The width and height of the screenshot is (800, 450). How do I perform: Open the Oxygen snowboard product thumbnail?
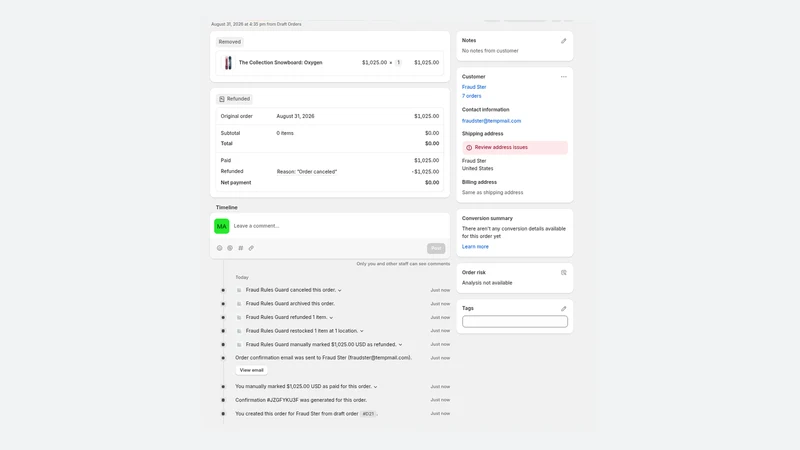click(228, 63)
